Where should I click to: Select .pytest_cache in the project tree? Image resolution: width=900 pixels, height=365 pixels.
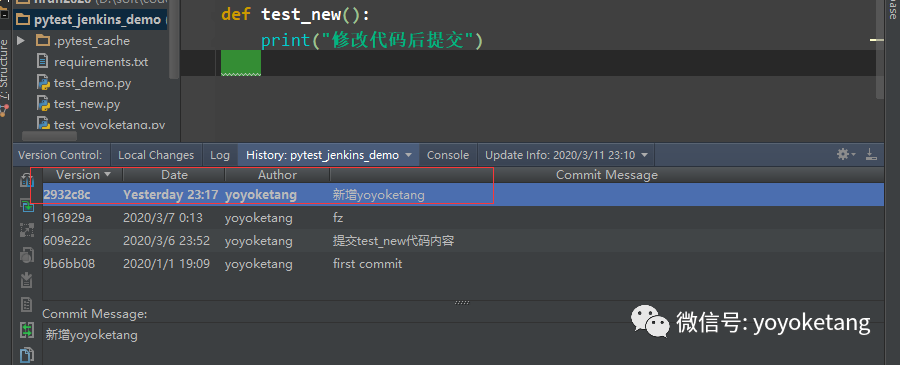(x=91, y=41)
